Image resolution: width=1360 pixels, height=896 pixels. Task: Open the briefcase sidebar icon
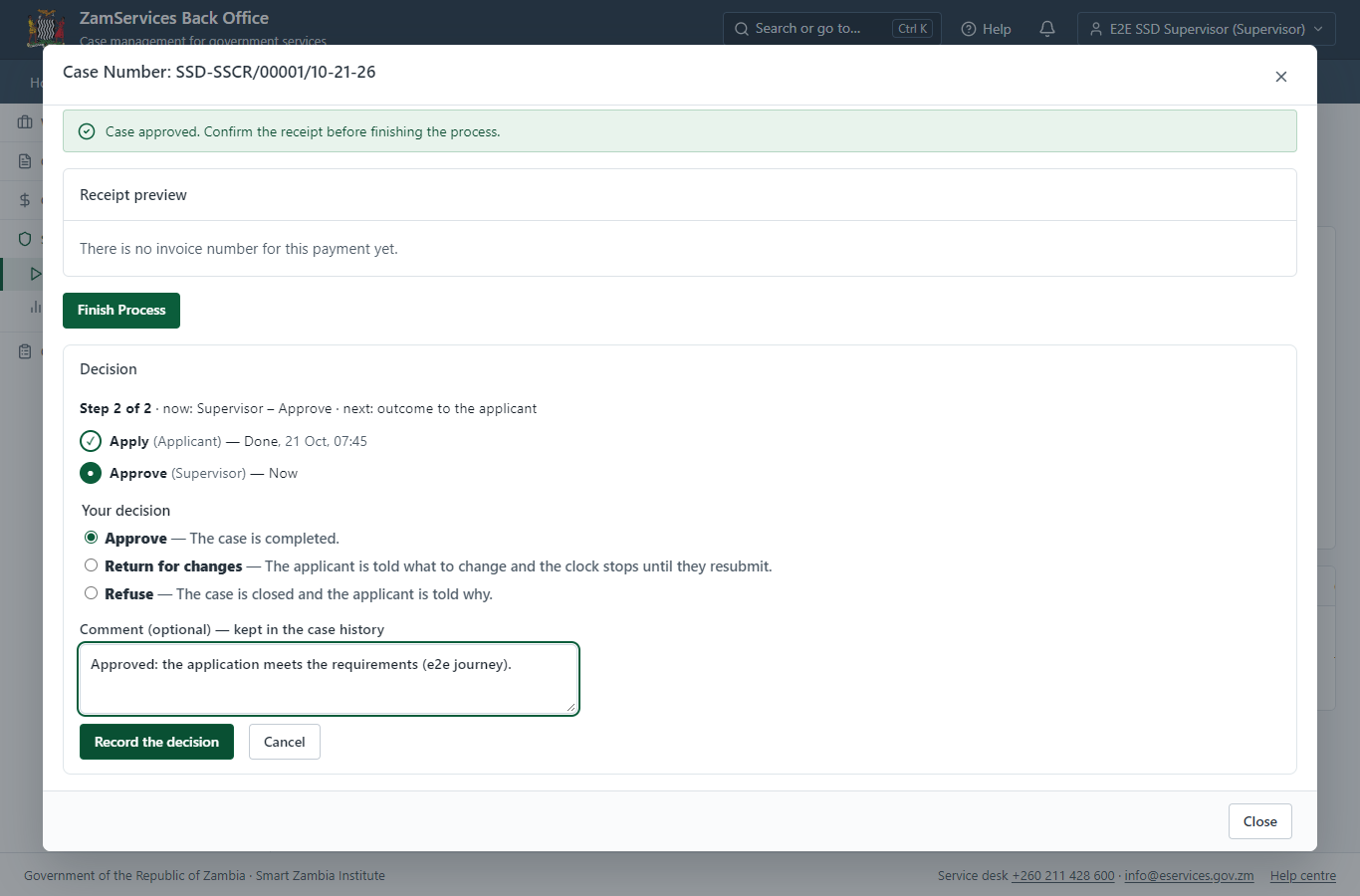coord(25,122)
